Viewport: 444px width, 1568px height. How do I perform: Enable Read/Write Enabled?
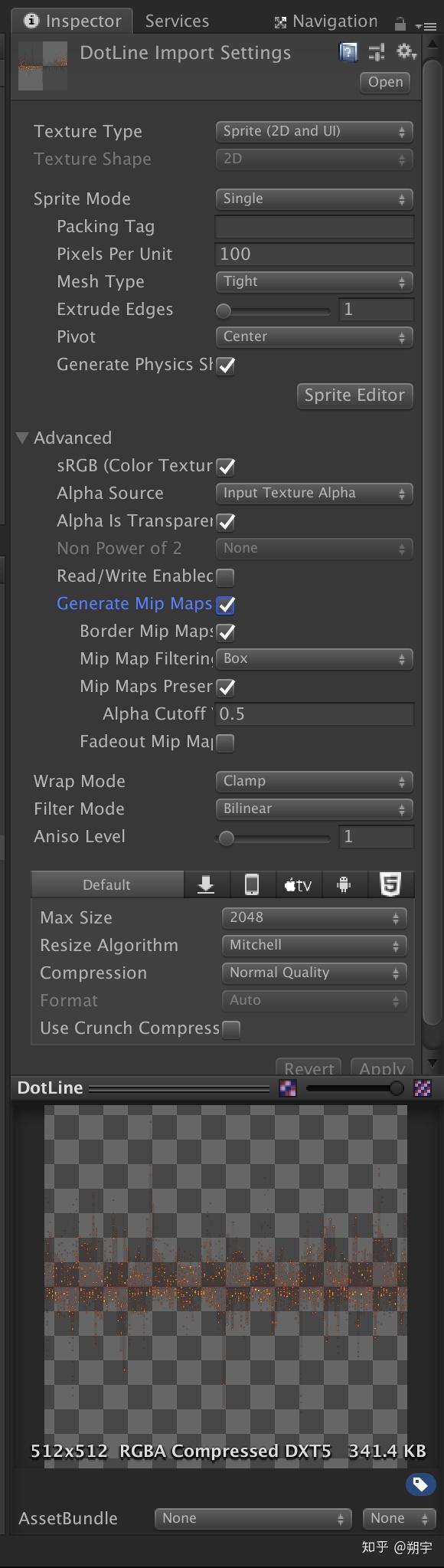click(226, 576)
